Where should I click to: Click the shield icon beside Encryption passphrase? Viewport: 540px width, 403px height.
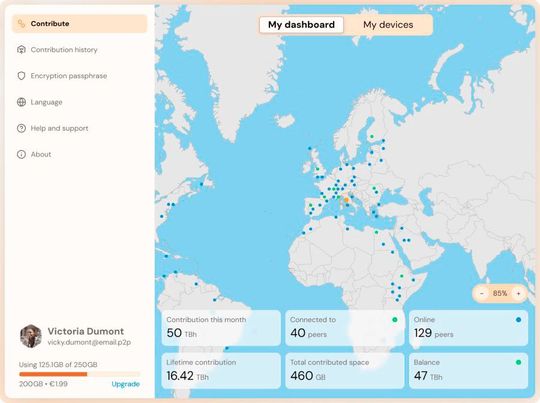21,76
